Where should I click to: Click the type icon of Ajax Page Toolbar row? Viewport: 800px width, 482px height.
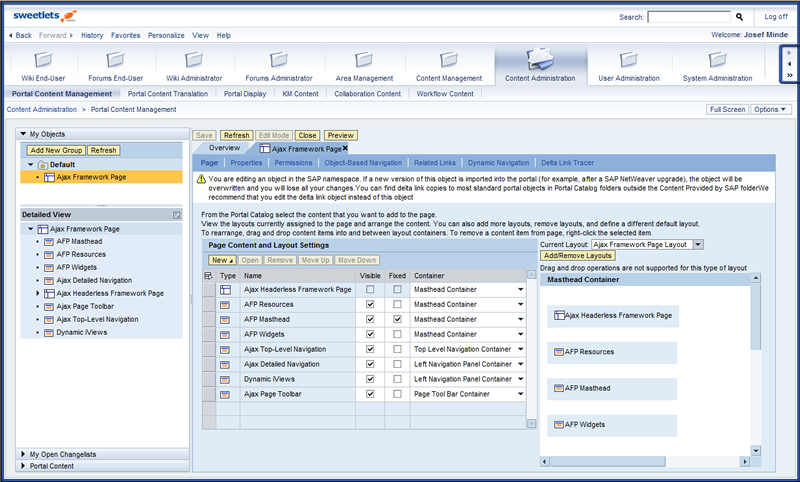pyautogui.click(x=225, y=395)
